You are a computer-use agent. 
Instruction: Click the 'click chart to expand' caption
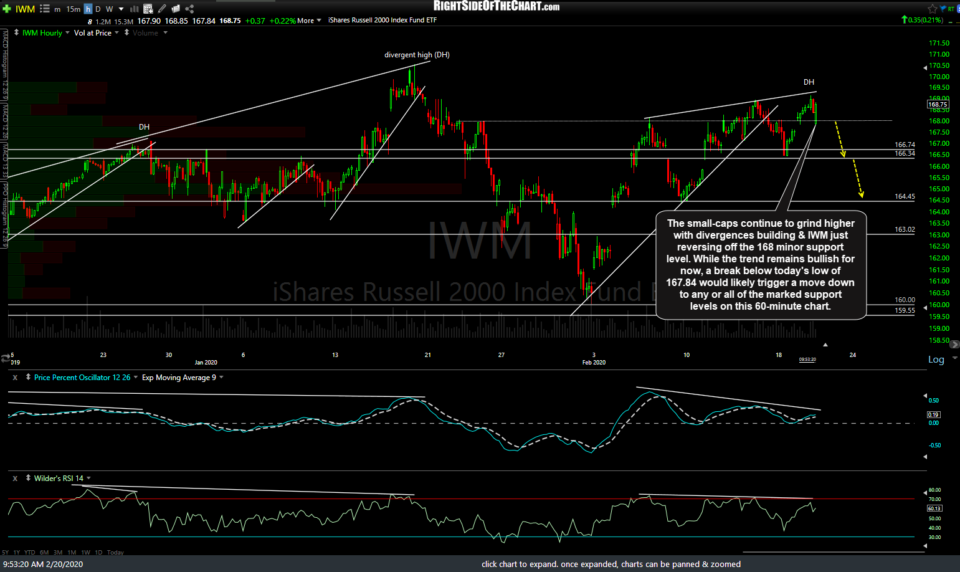click(611, 564)
